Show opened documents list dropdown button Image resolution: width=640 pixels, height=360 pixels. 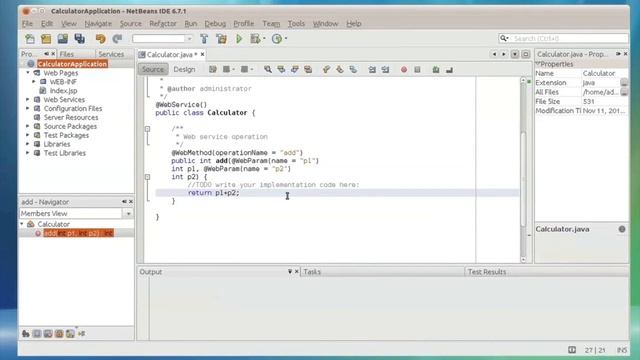pyautogui.click(x=515, y=54)
